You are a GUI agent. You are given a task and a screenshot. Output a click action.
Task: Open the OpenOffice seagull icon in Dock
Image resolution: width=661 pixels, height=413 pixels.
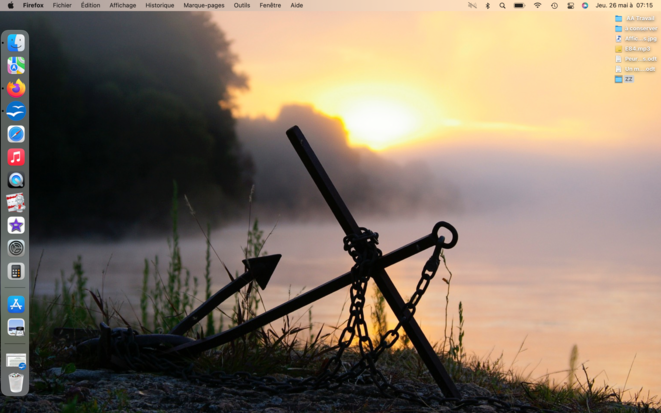pyautogui.click(x=16, y=111)
